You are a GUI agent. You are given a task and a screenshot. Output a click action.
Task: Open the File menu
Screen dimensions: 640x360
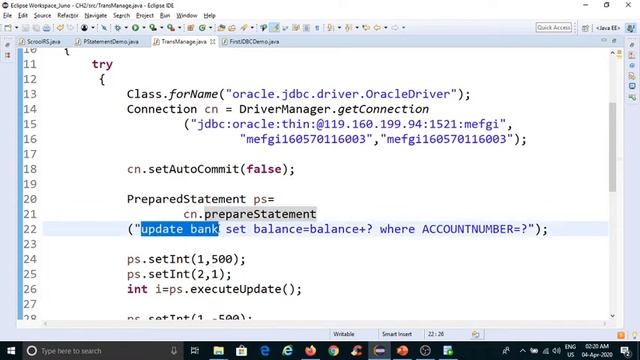pyautogui.click(x=7, y=16)
